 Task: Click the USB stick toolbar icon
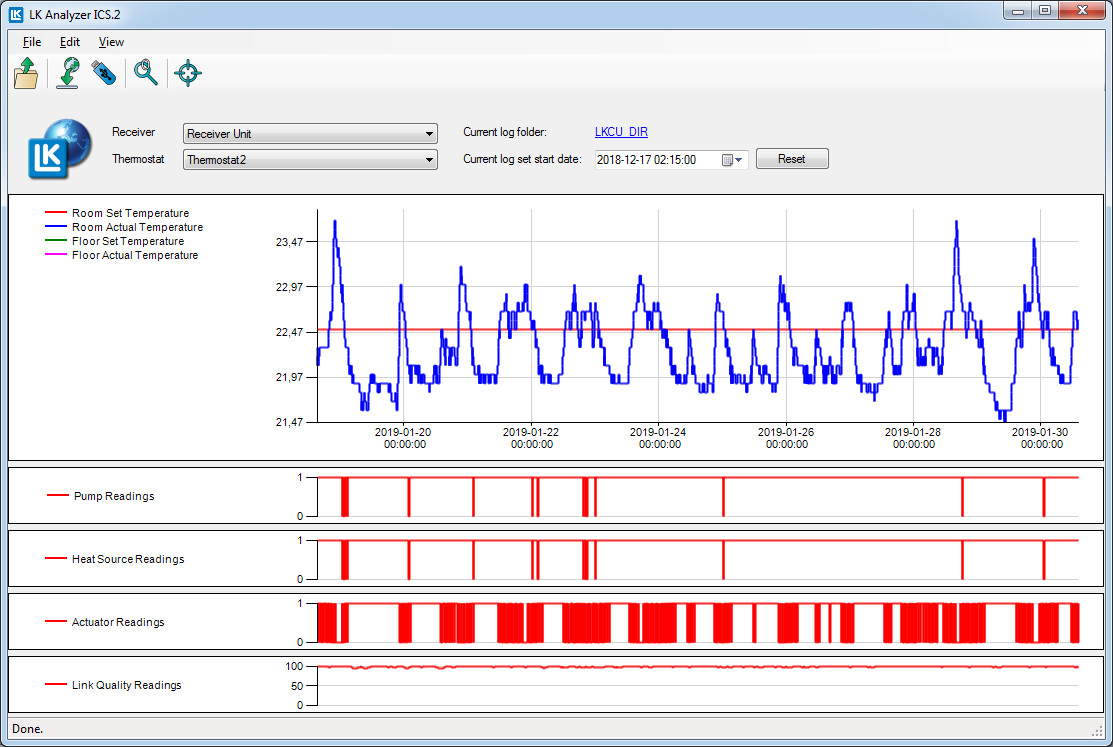[105, 74]
